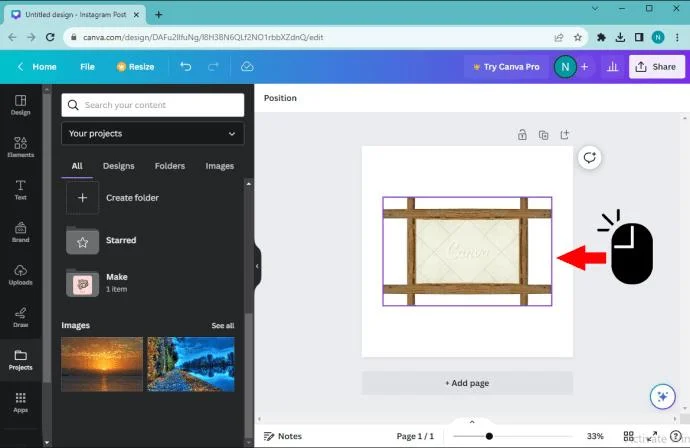Click the undo arrow icon
This screenshot has width=690, height=448.
tap(186, 66)
